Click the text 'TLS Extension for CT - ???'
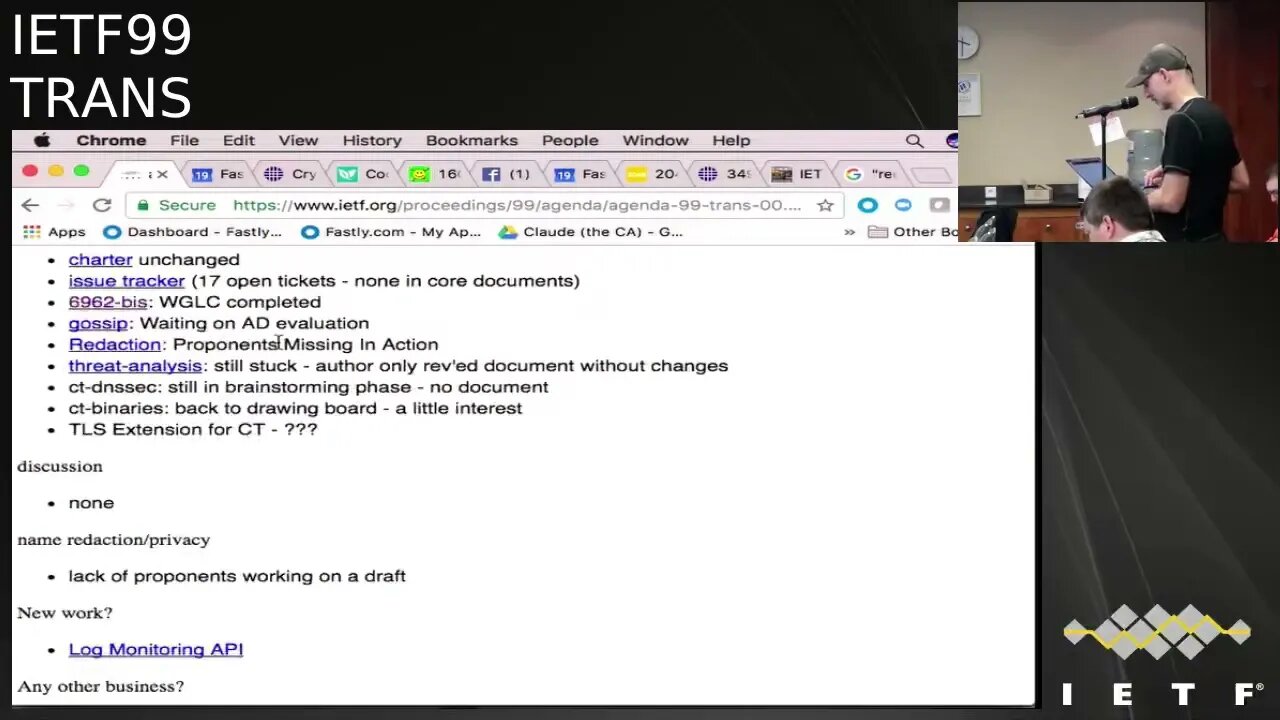1280x720 pixels. coord(193,429)
